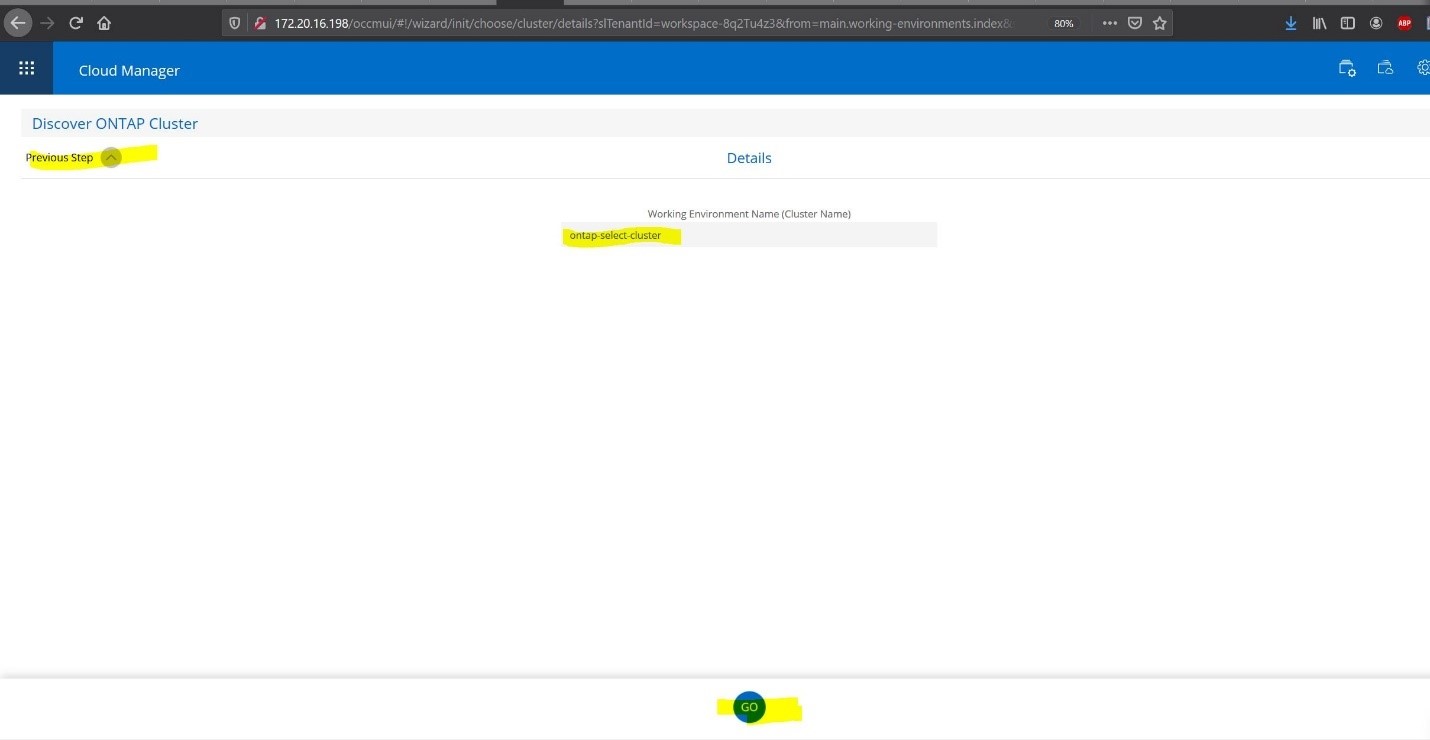Click the Cloud Manager title
This screenshot has height=740, width=1430.
click(129, 70)
